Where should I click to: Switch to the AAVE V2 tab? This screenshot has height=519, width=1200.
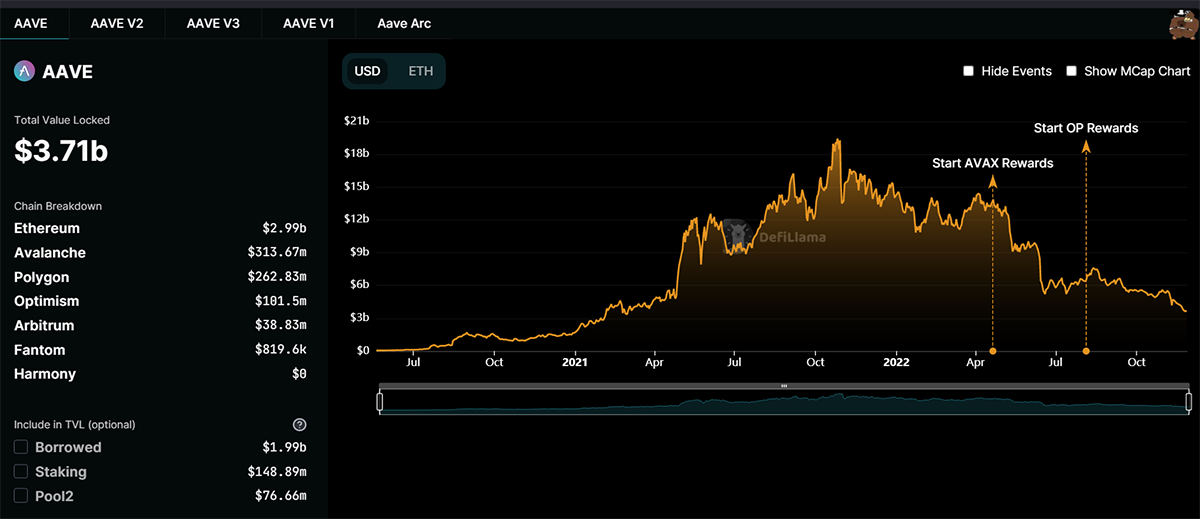click(117, 22)
